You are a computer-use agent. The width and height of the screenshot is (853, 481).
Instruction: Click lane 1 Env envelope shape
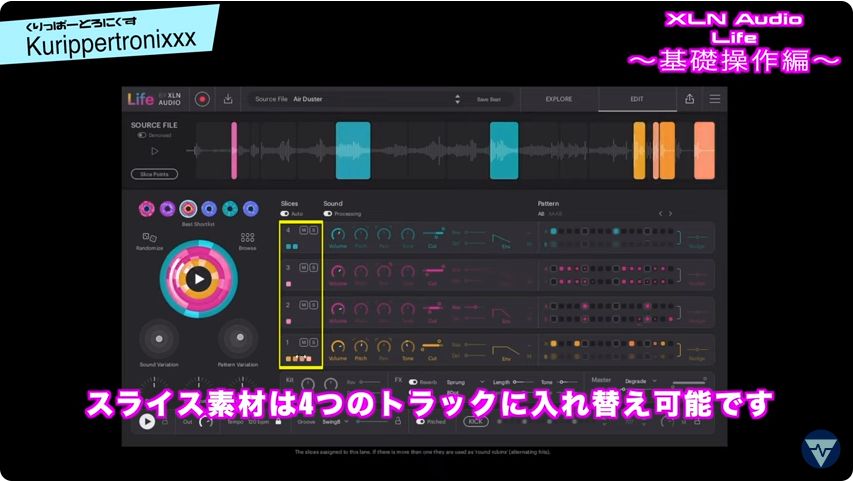click(505, 349)
